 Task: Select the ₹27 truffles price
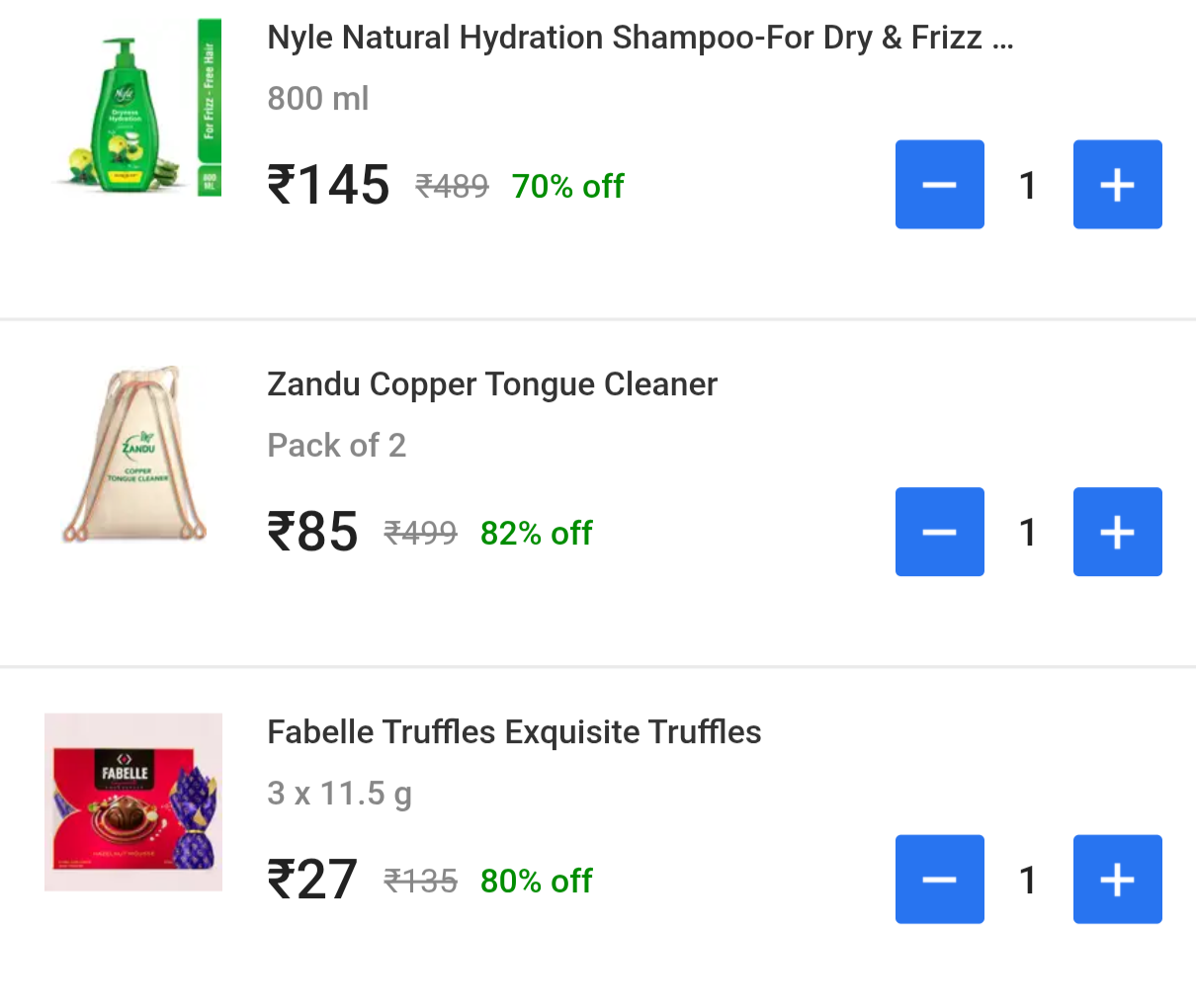pos(312,880)
